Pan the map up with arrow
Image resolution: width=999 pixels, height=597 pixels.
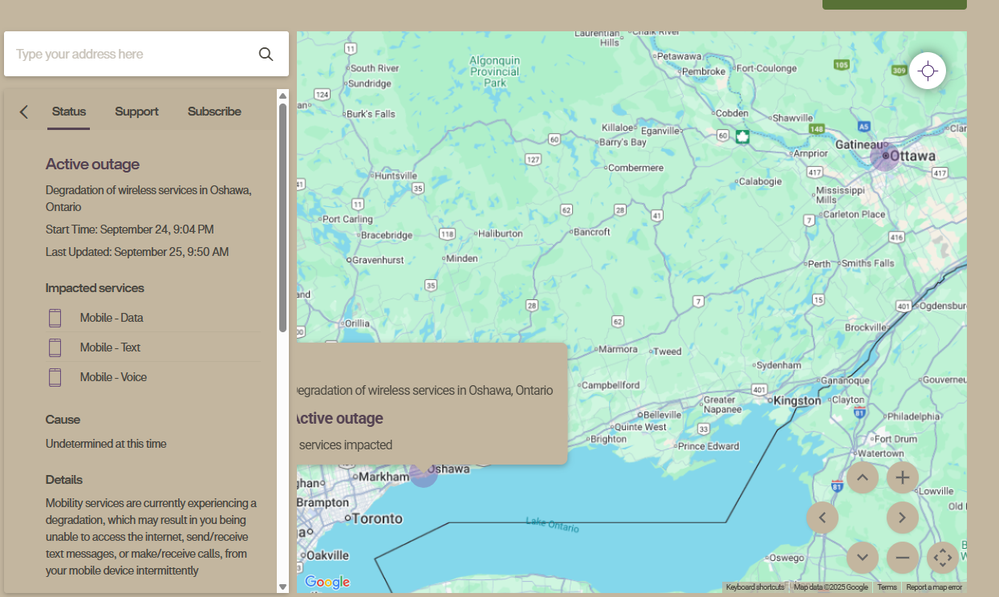click(x=862, y=477)
